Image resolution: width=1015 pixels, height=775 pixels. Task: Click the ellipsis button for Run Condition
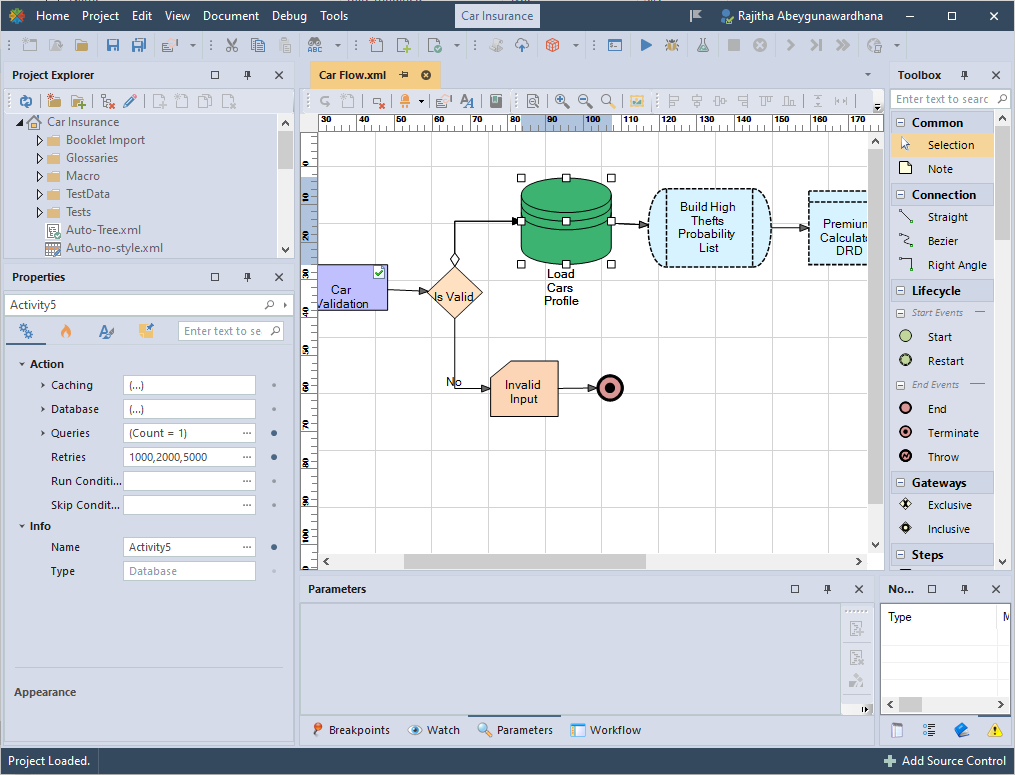click(x=247, y=481)
